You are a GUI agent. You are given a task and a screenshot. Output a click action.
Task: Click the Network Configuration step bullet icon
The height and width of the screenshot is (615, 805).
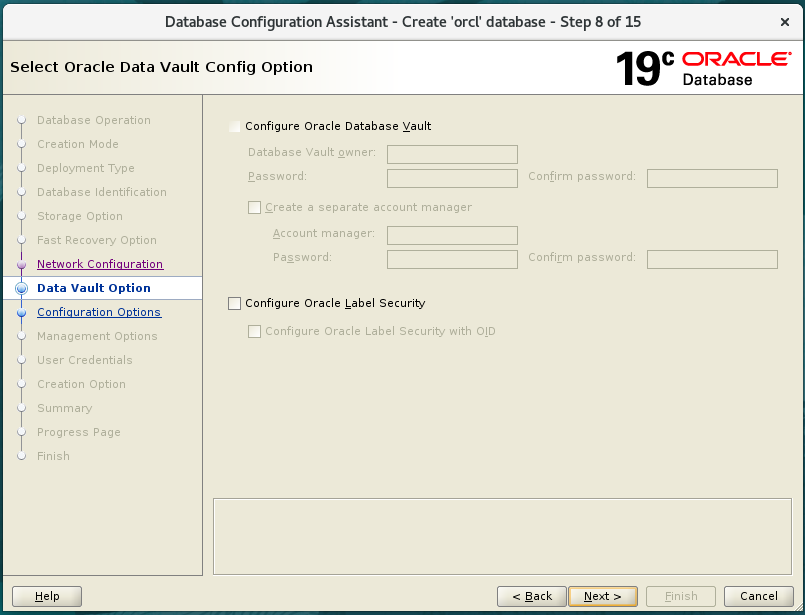click(x=22, y=264)
